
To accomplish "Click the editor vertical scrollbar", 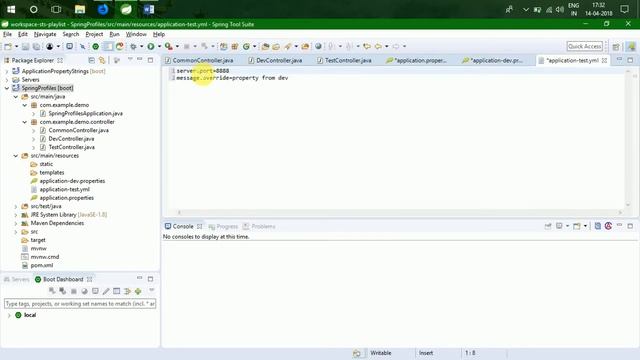I will click(x=628, y=138).
